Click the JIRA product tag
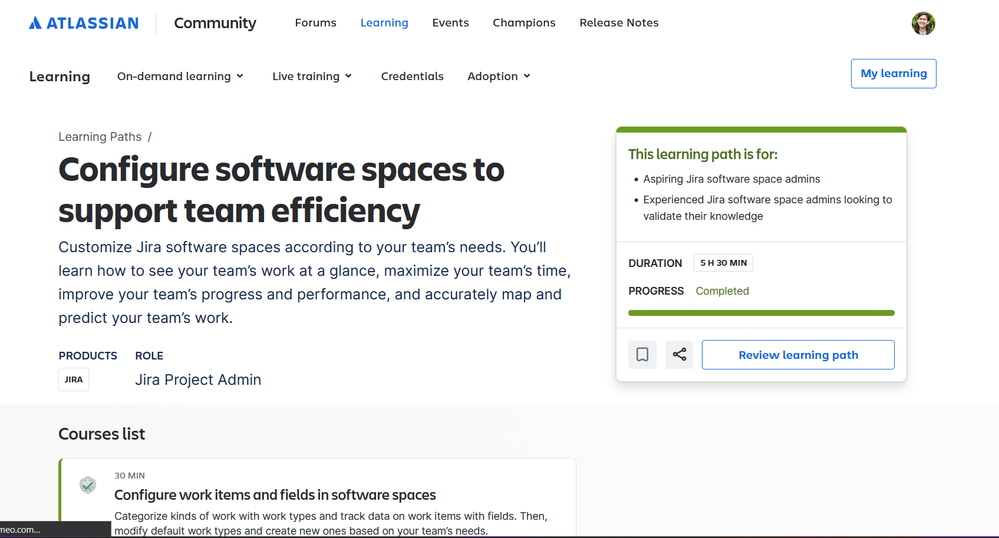This screenshot has width=999, height=538. (73, 379)
